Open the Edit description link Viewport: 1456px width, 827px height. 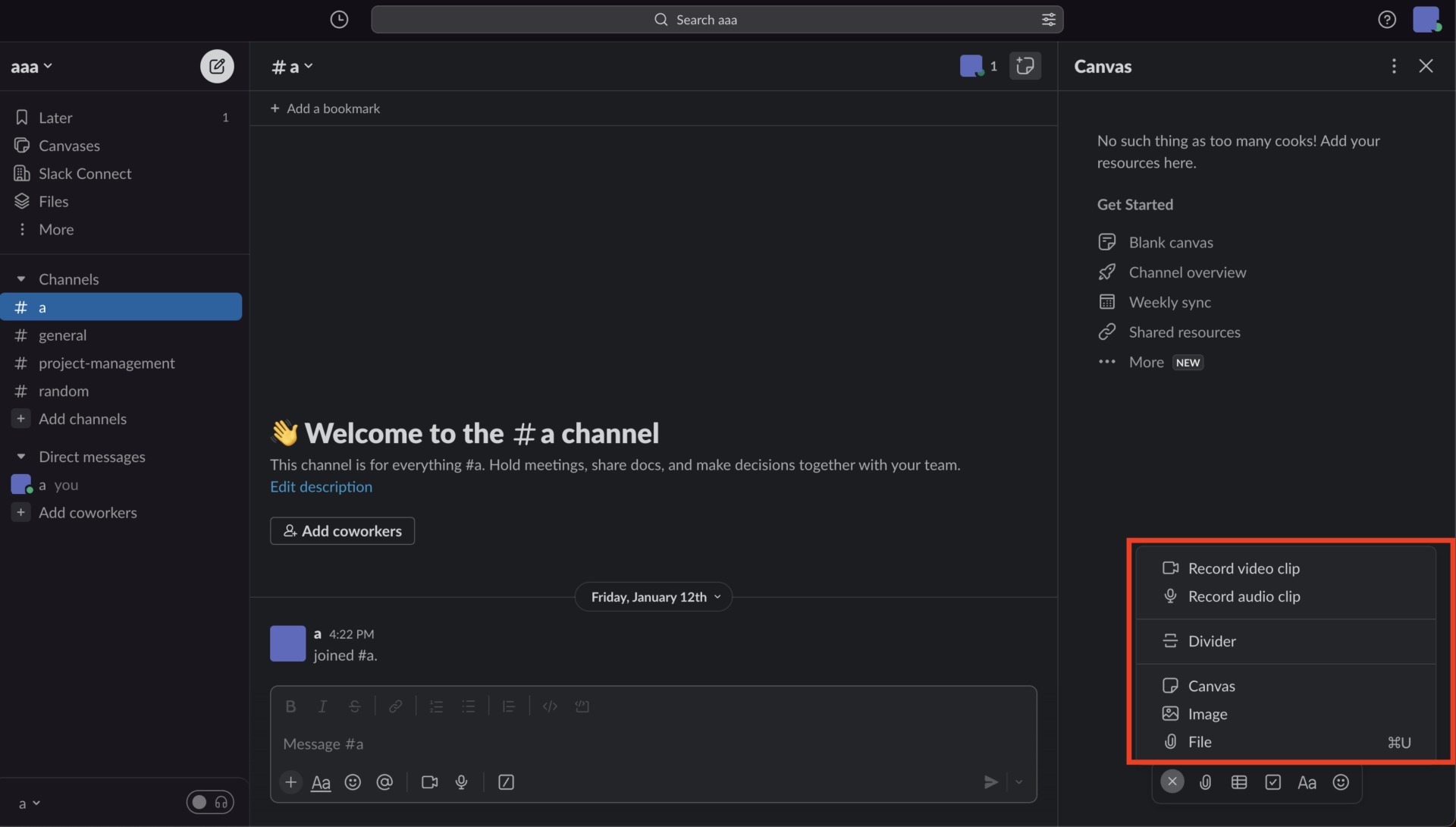click(x=321, y=486)
